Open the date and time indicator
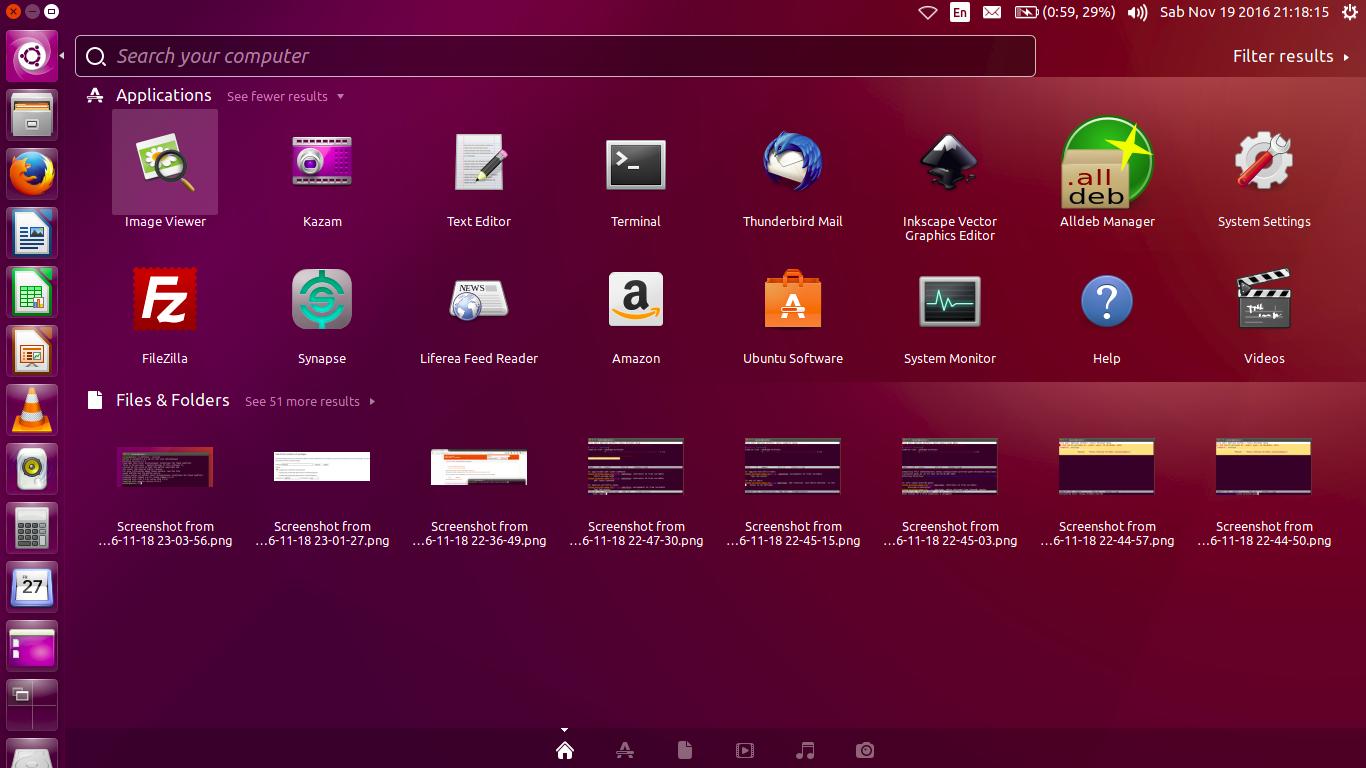This screenshot has height=768, width=1366. (x=1244, y=12)
